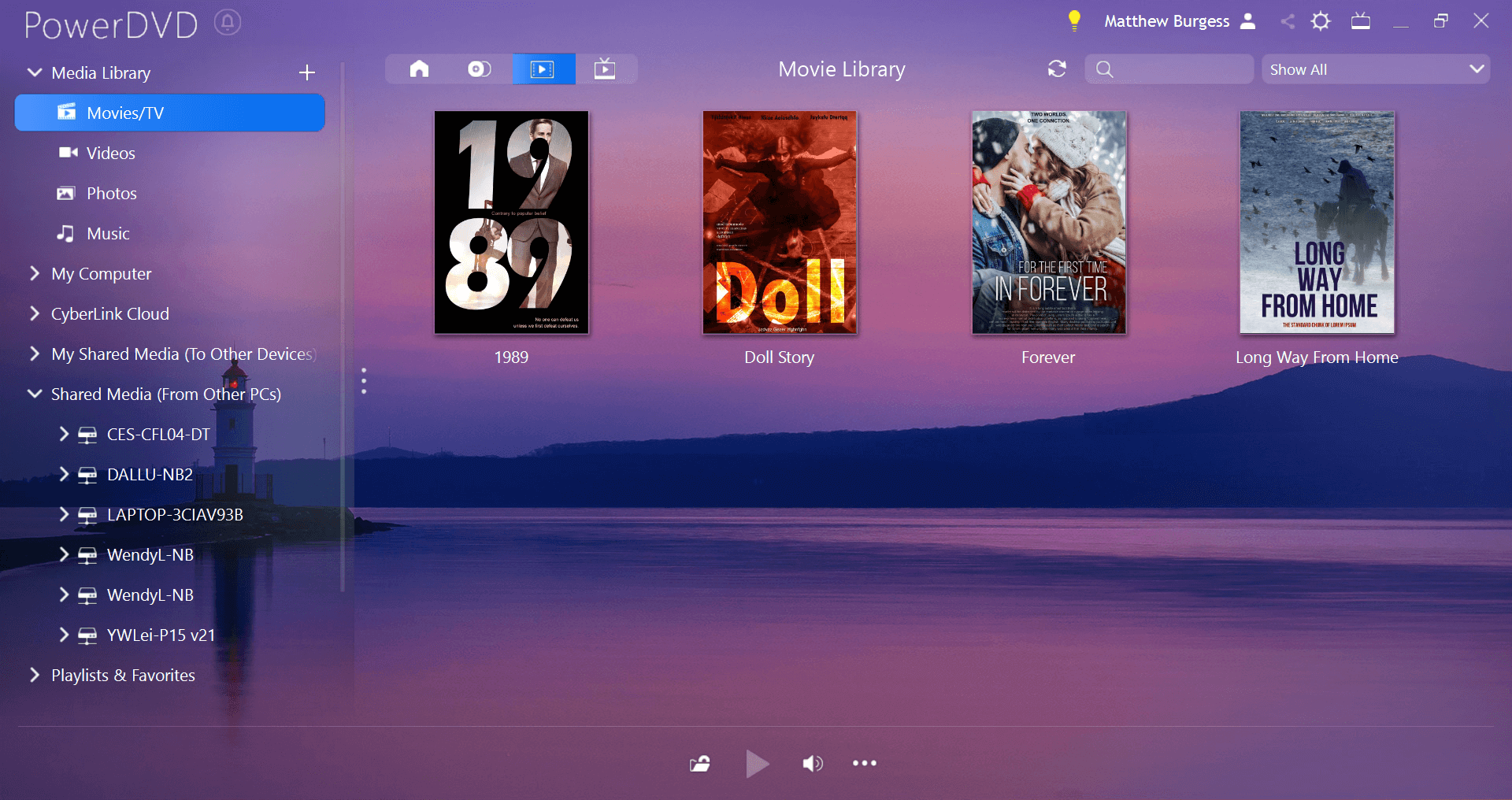Expand the YWLei-P15 v21 computer

click(64, 635)
